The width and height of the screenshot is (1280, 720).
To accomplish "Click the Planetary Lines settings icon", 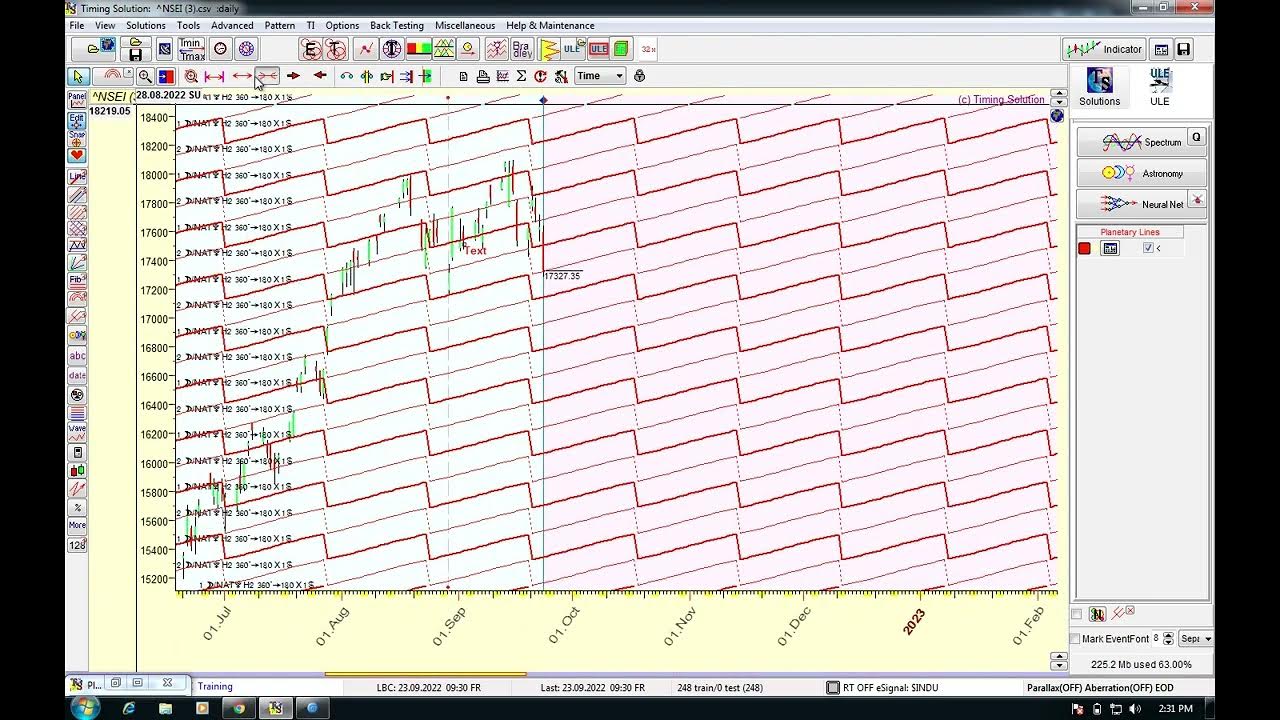I will point(1110,248).
